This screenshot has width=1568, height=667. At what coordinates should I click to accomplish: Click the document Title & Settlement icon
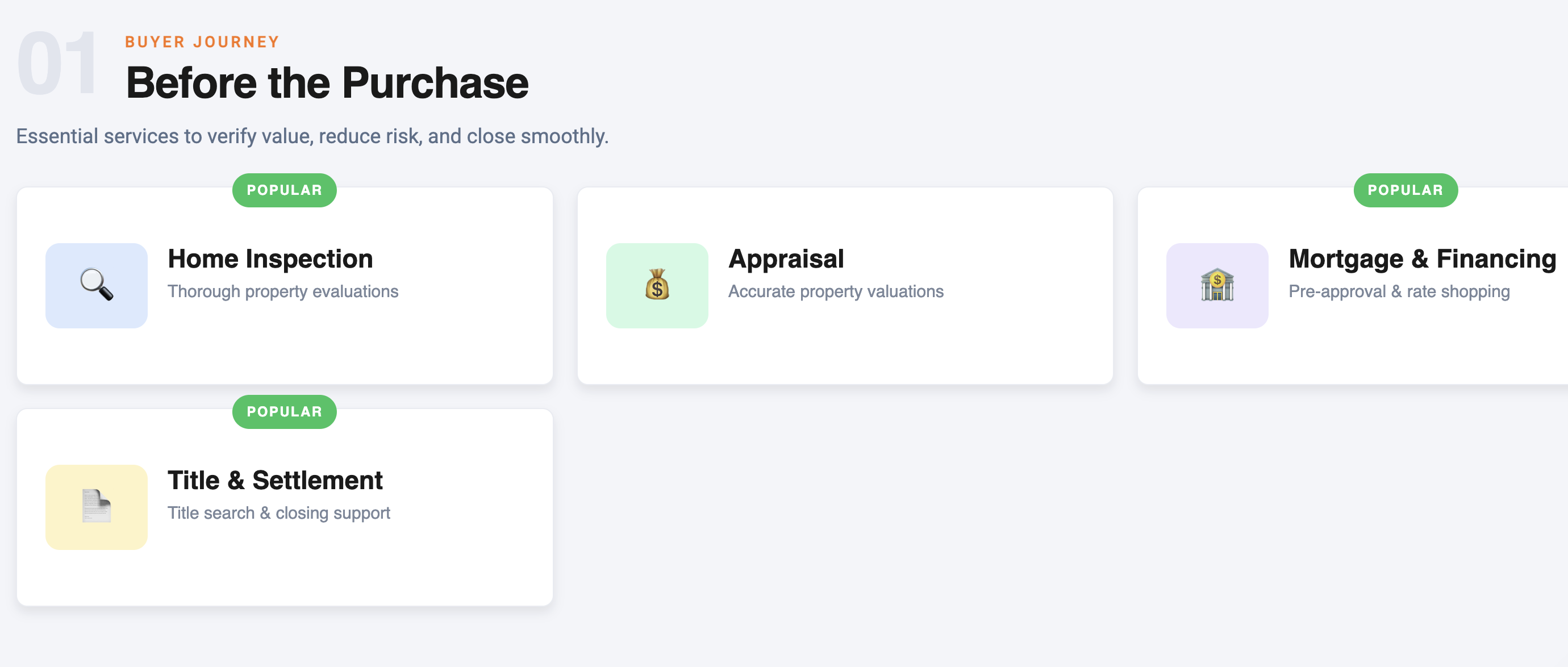(x=96, y=507)
